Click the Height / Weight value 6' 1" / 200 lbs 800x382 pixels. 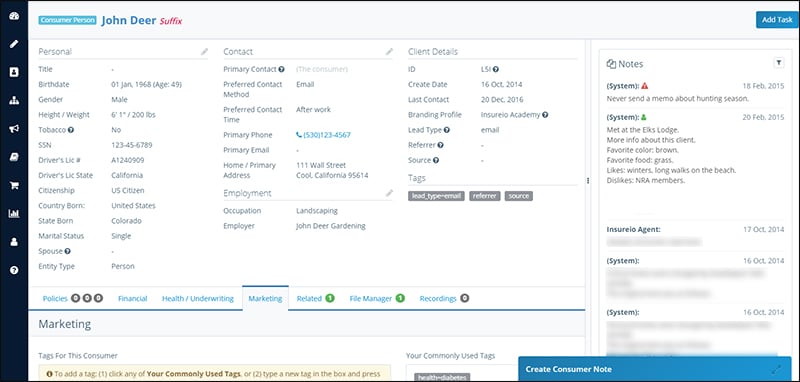pyautogui.click(x=133, y=115)
